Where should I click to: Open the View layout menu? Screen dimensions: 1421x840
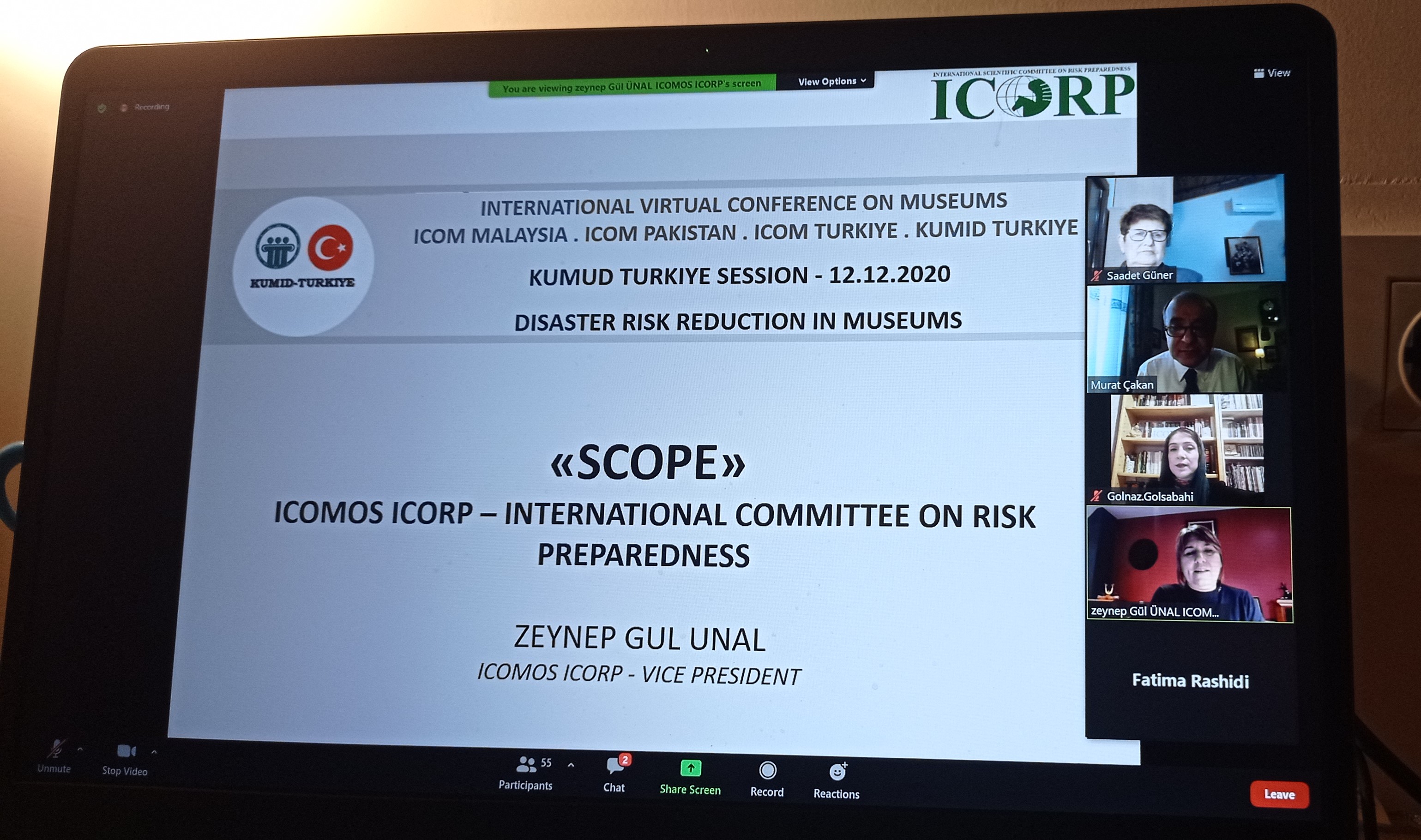click(1271, 73)
